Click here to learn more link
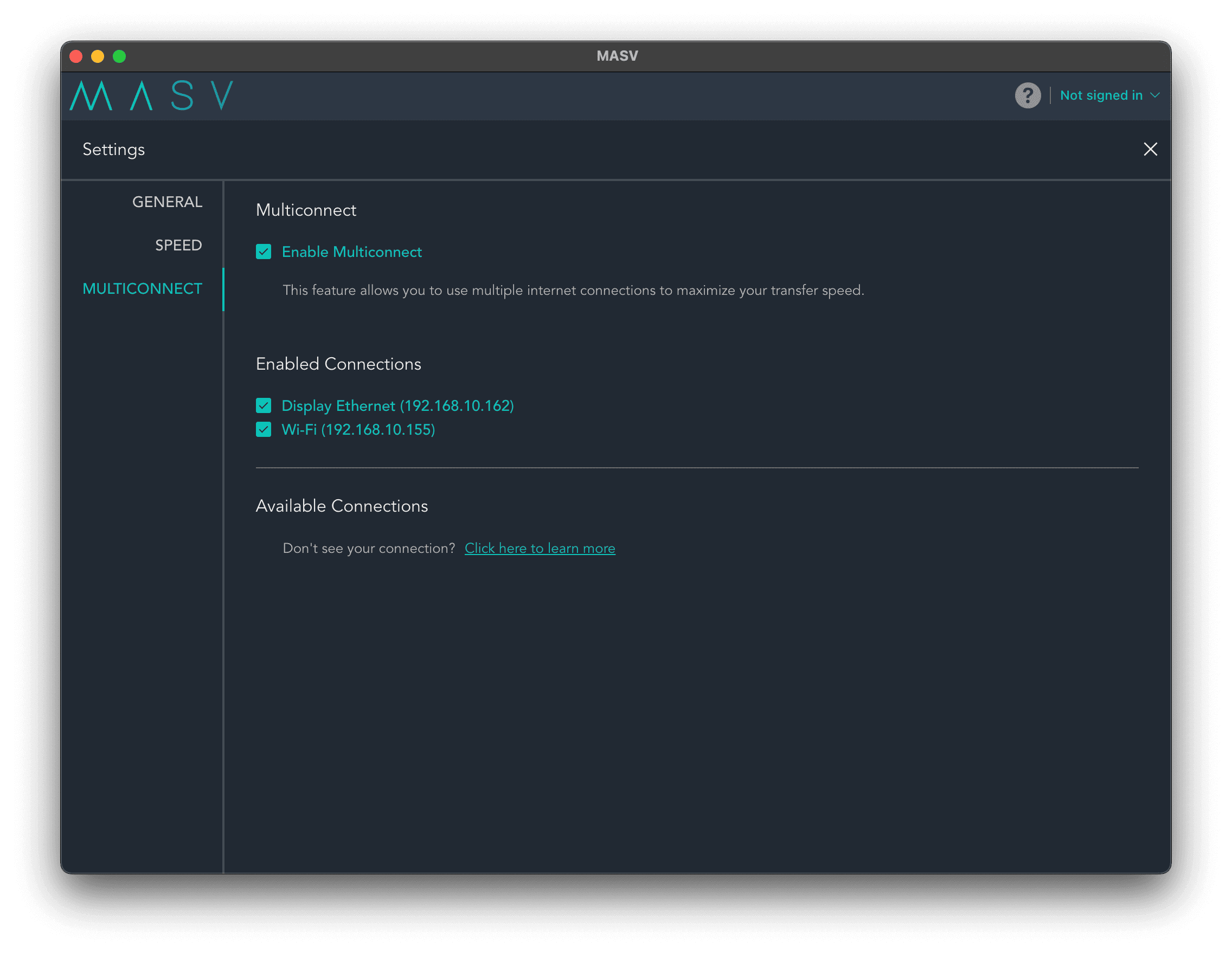Viewport: 1232px width, 954px height. point(540,548)
